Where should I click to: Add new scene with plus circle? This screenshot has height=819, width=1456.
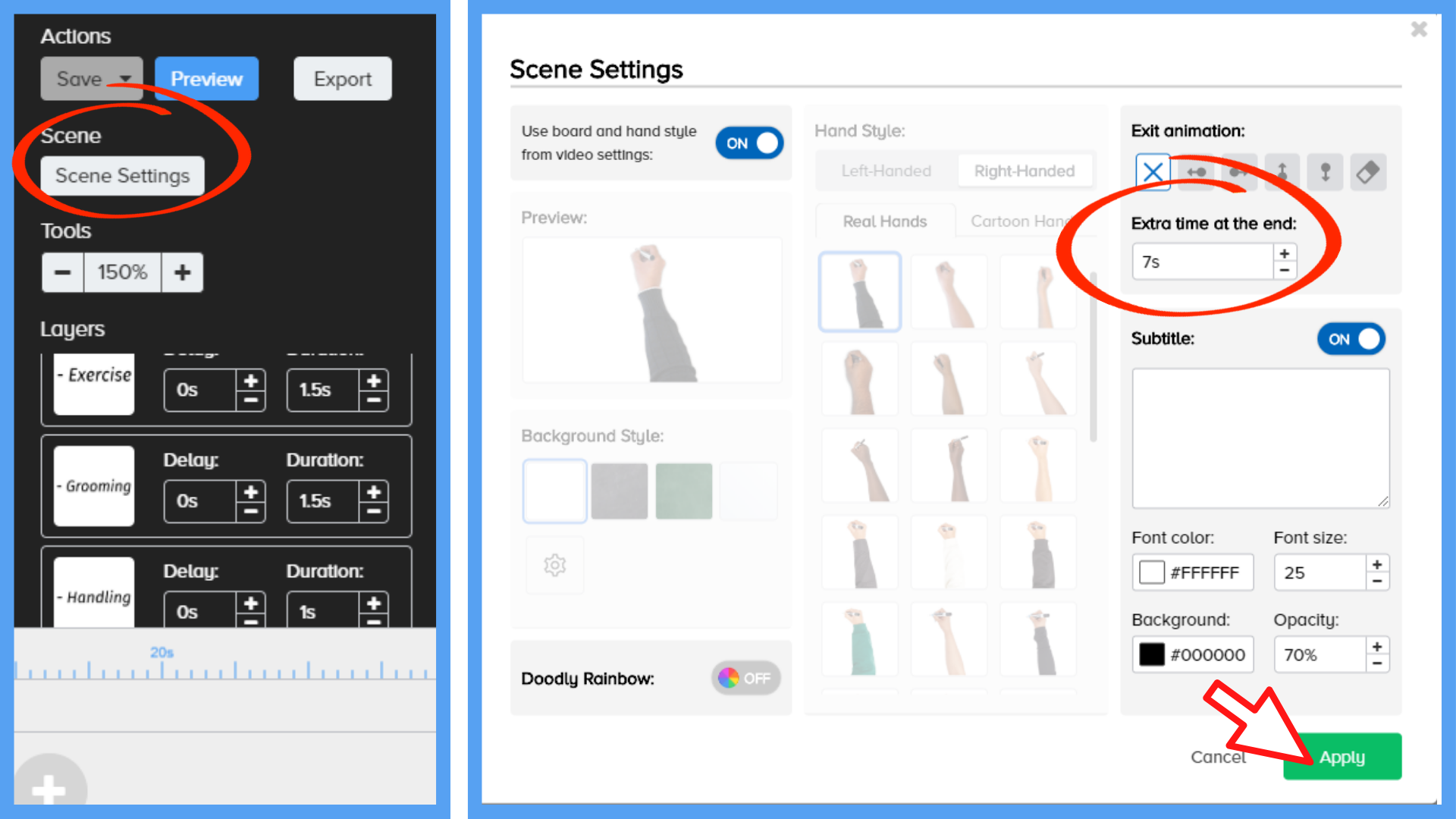pos(49,785)
